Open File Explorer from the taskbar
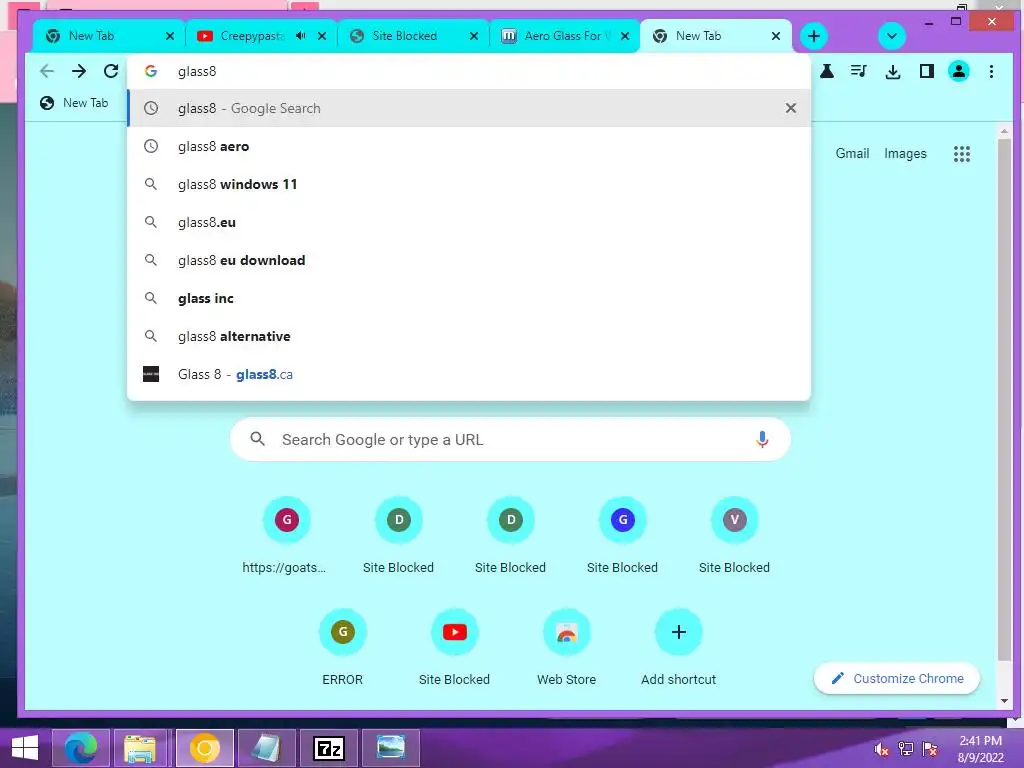This screenshot has height=768, width=1024. (140, 748)
